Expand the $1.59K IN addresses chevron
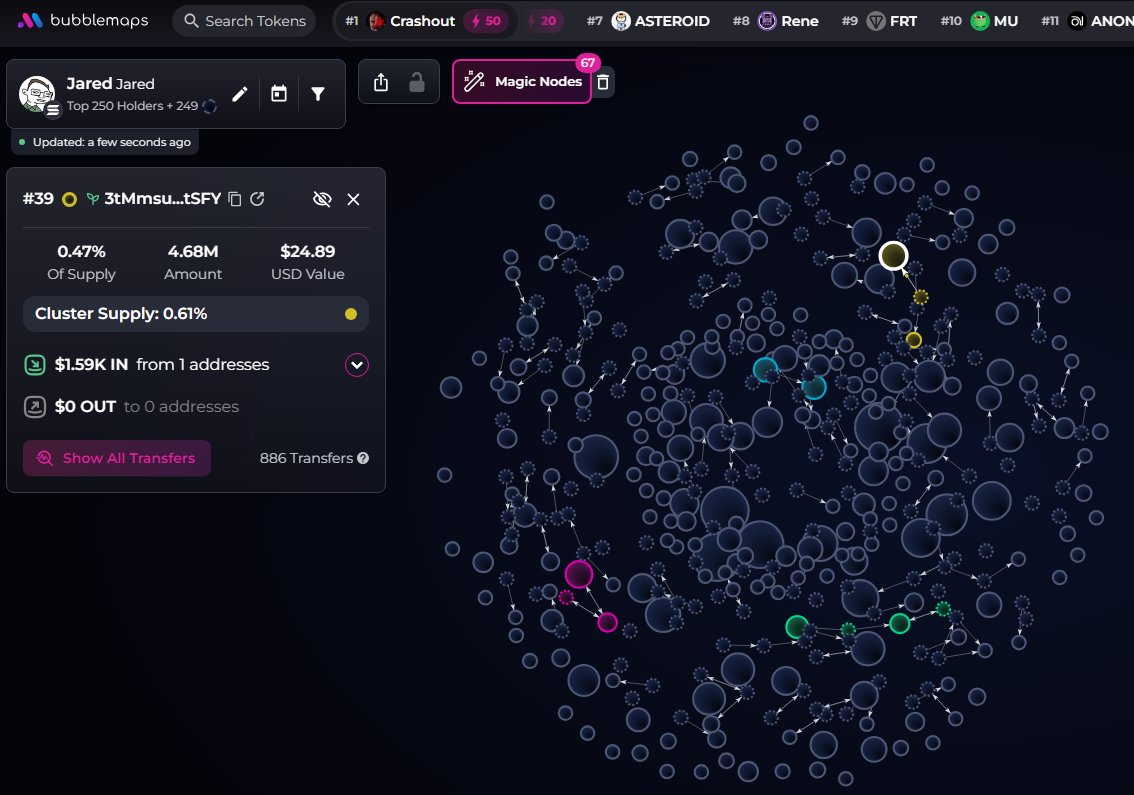This screenshot has width=1134, height=795. pos(357,365)
